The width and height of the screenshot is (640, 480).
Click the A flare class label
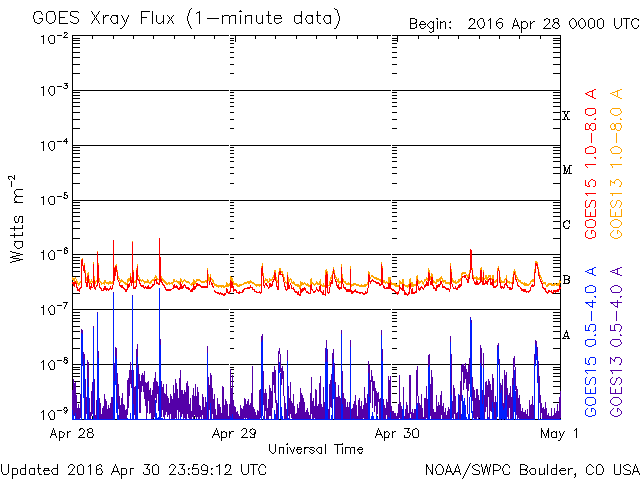tap(566, 335)
